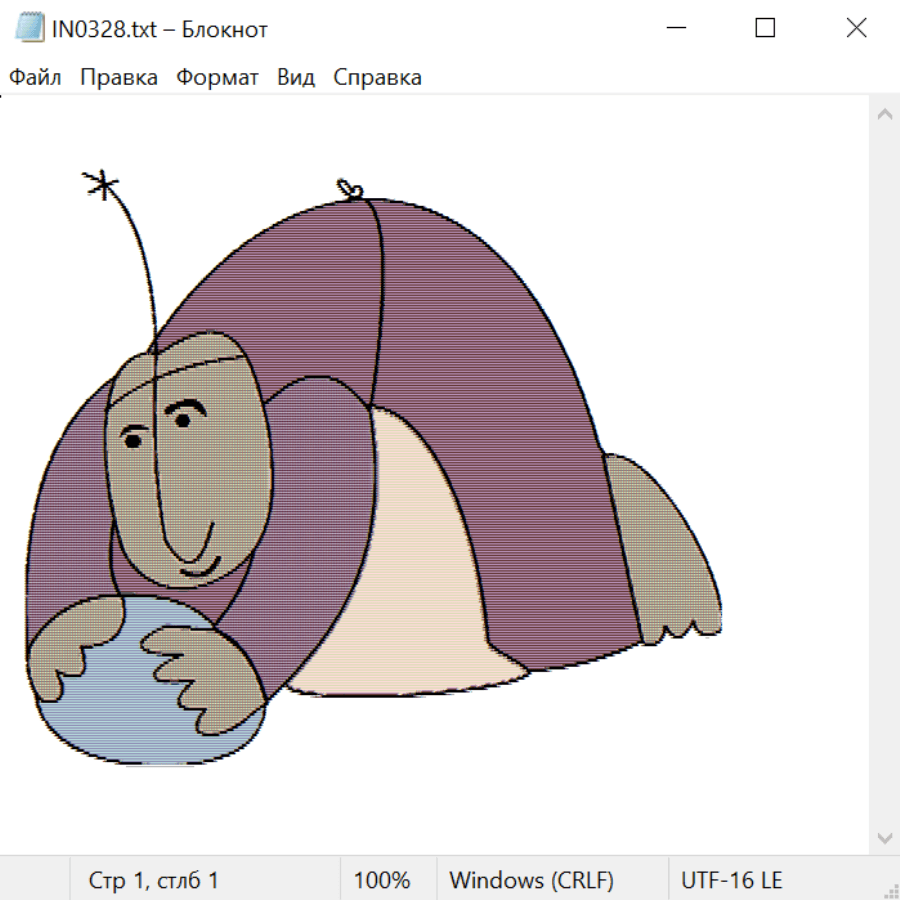Click the Windows (CRLF) status field
This screenshot has width=900, height=900.
click(x=531, y=880)
